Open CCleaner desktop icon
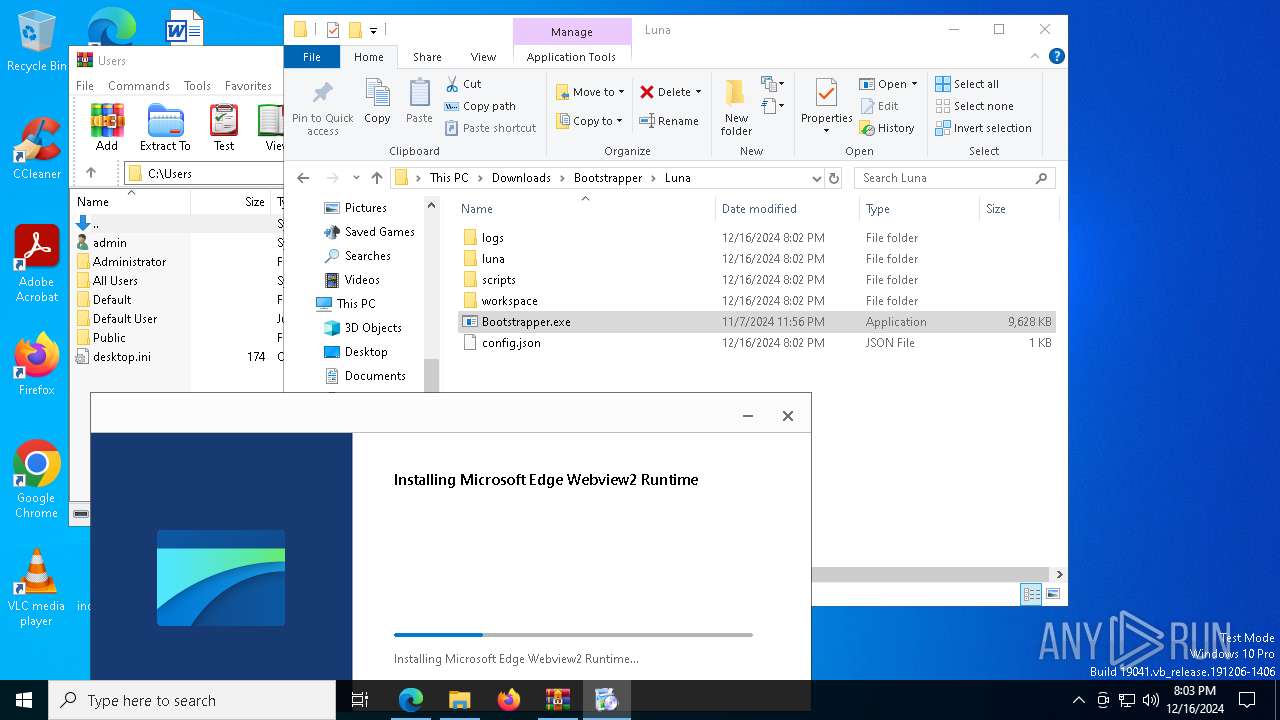This screenshot has width=1280, height=720. click(x=36, y=147)
